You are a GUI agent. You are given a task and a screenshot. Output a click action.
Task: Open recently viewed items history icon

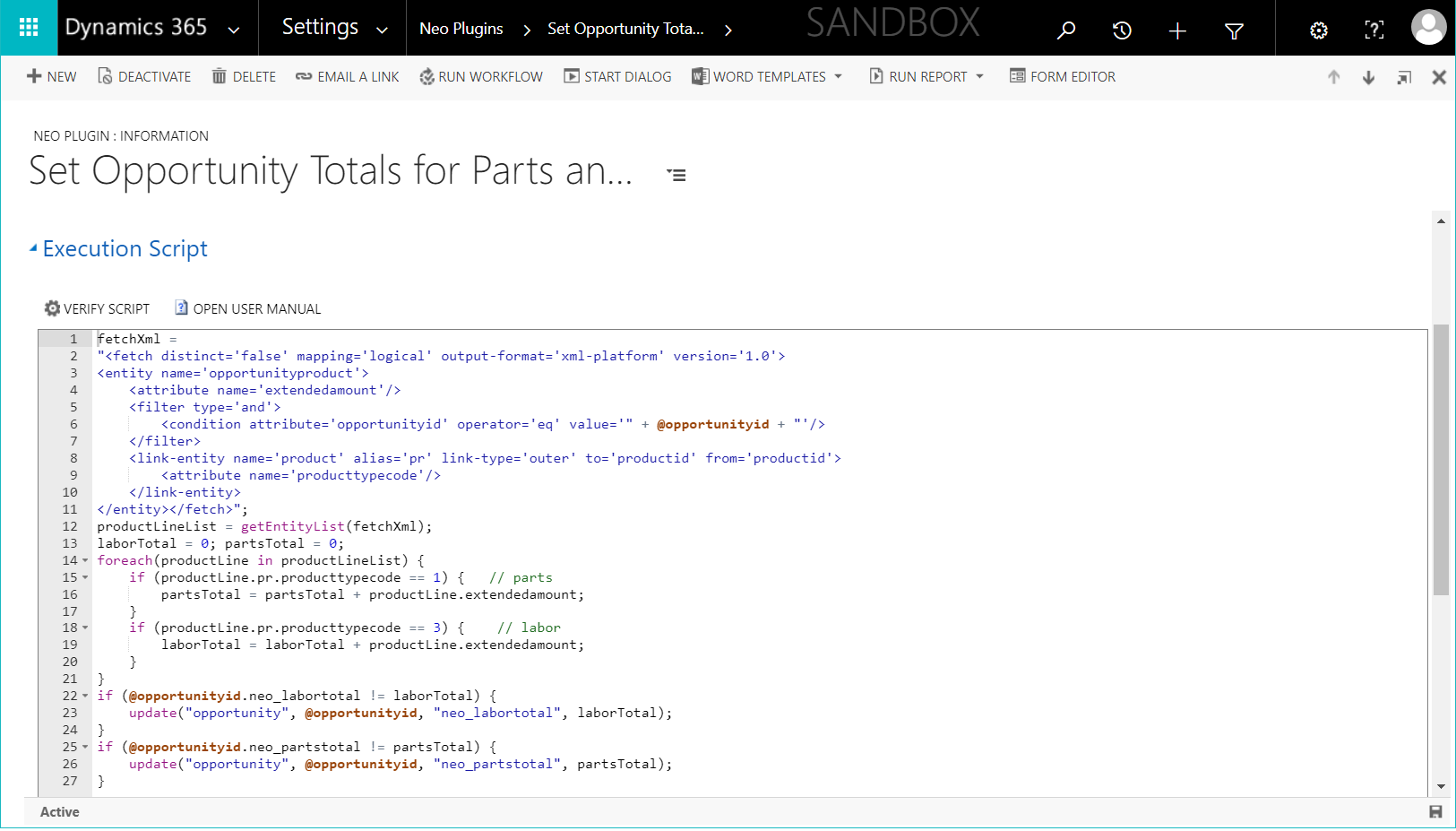1122,30
